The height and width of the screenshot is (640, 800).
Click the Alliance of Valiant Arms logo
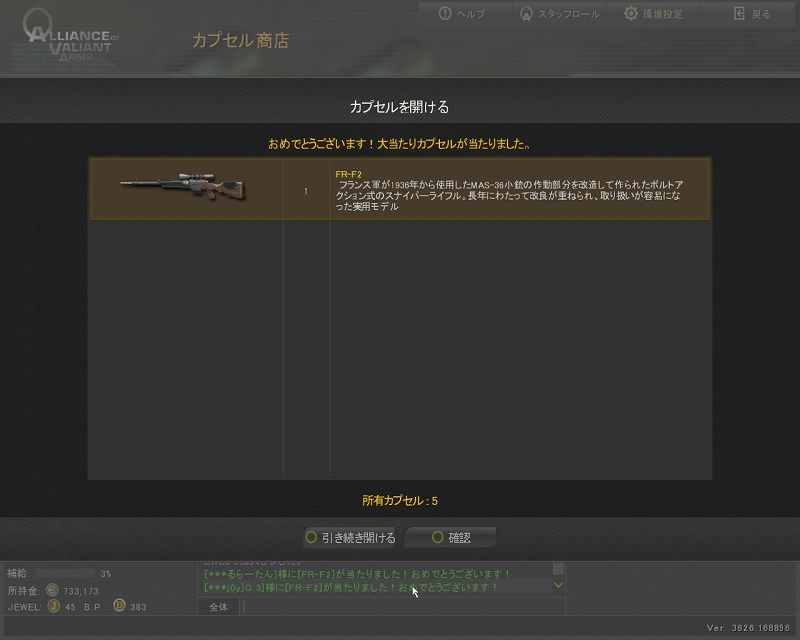(x=69, y=37)
